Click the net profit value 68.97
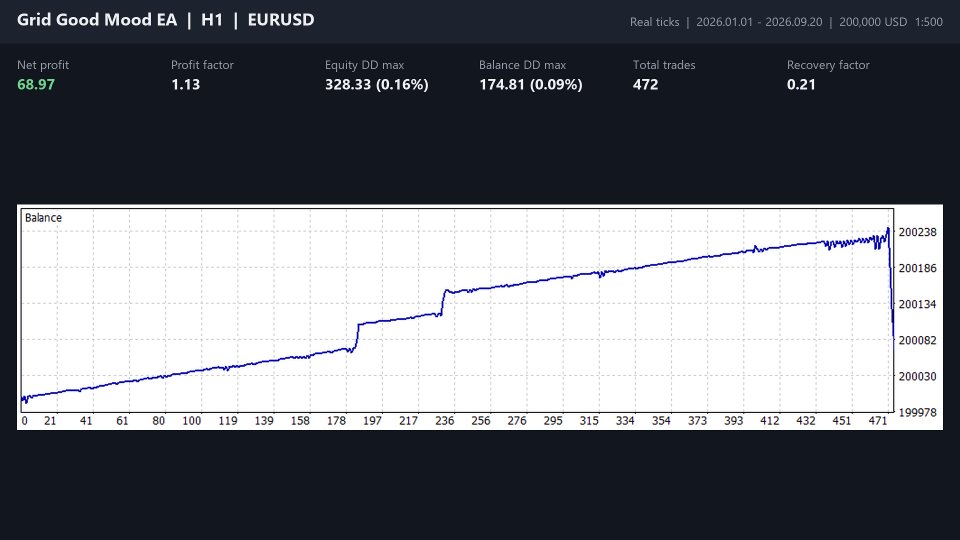The width and height of the screenshot is (960, 540). pos(36,84)
